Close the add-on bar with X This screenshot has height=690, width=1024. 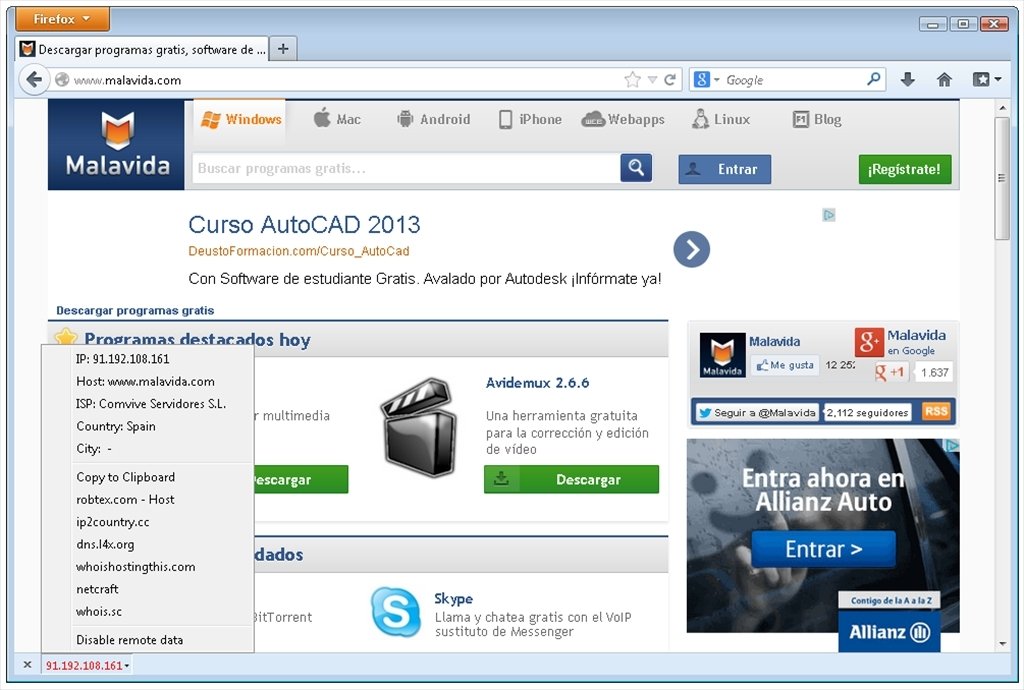pyautogui.click(x=27, y=665)
